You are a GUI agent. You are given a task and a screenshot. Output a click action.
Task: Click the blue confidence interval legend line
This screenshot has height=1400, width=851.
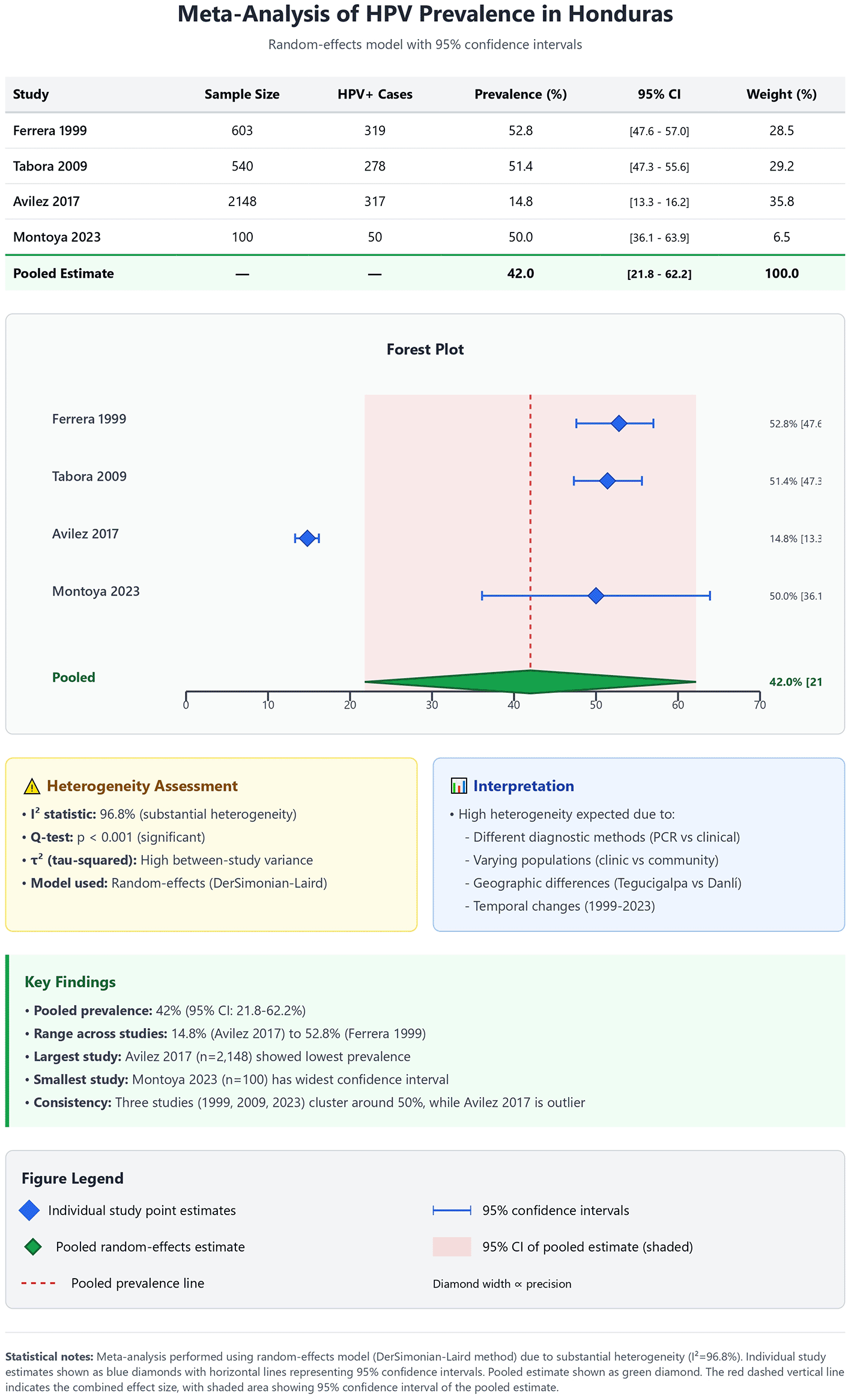452,1210
